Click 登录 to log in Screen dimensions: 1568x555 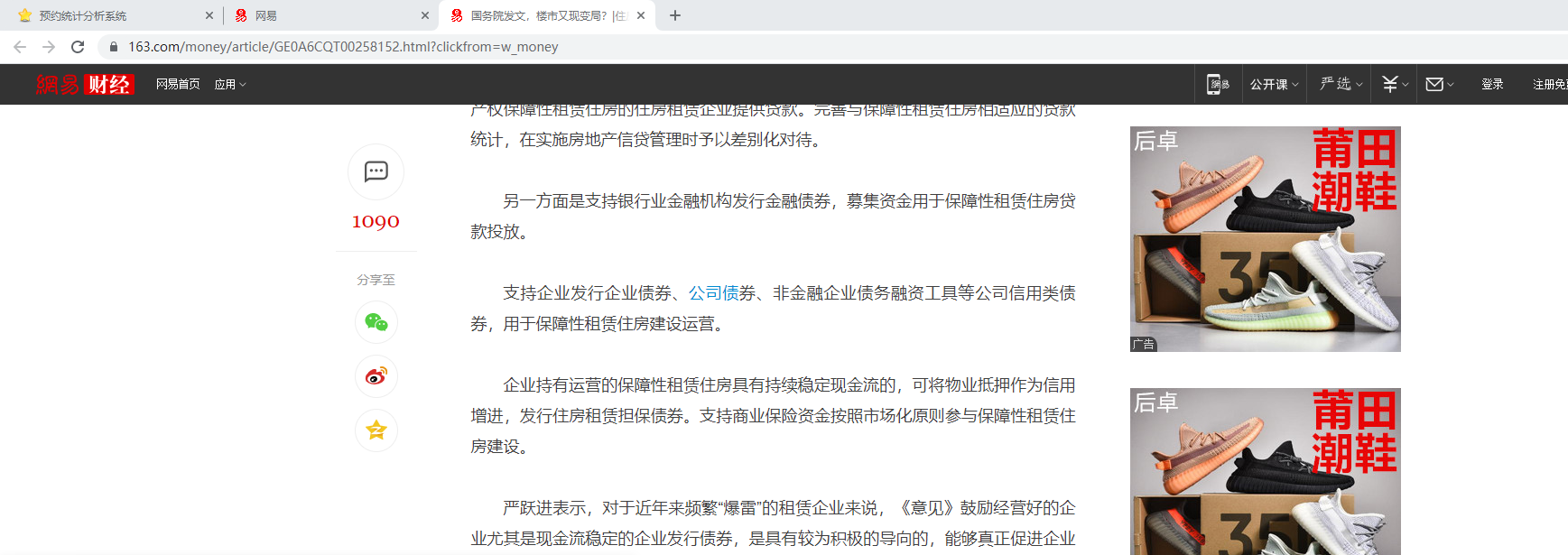(1492, 84)
